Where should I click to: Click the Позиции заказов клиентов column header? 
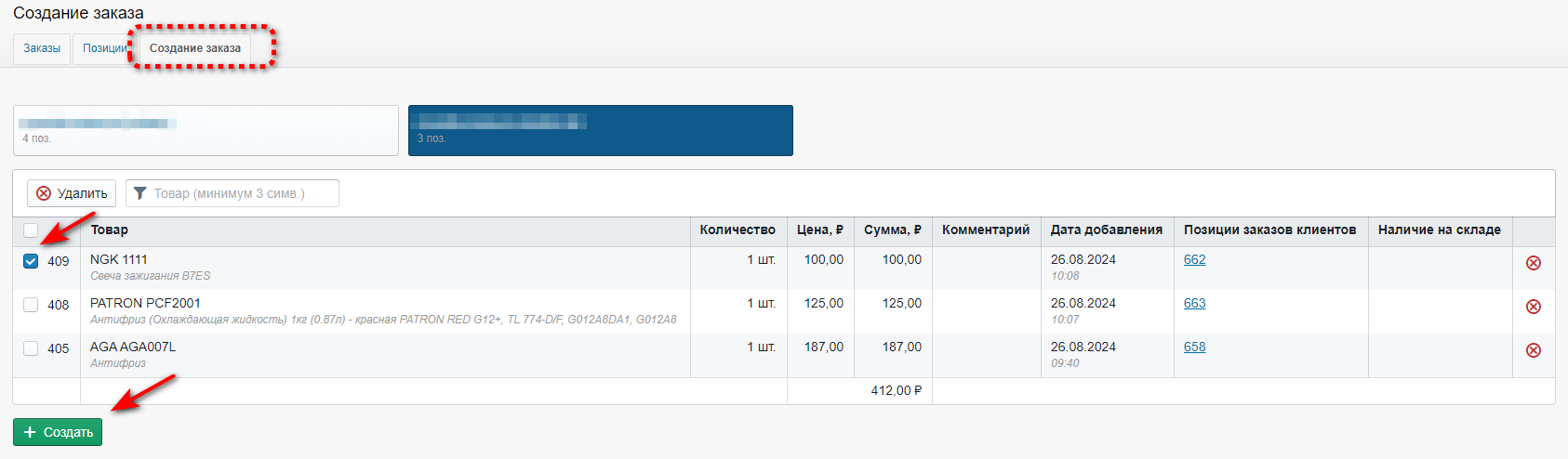[x=1269, y=229]
